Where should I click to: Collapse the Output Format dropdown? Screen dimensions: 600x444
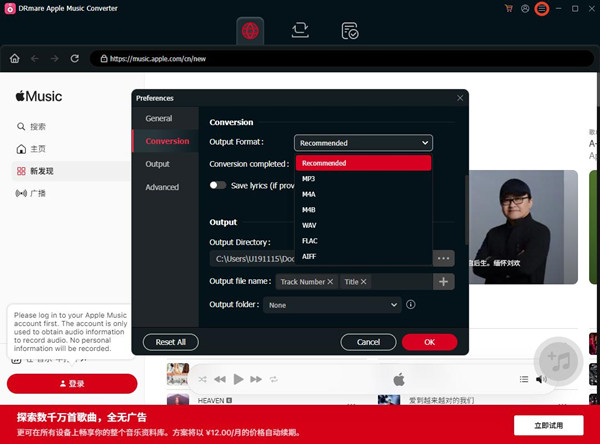(x=363, y=143)
